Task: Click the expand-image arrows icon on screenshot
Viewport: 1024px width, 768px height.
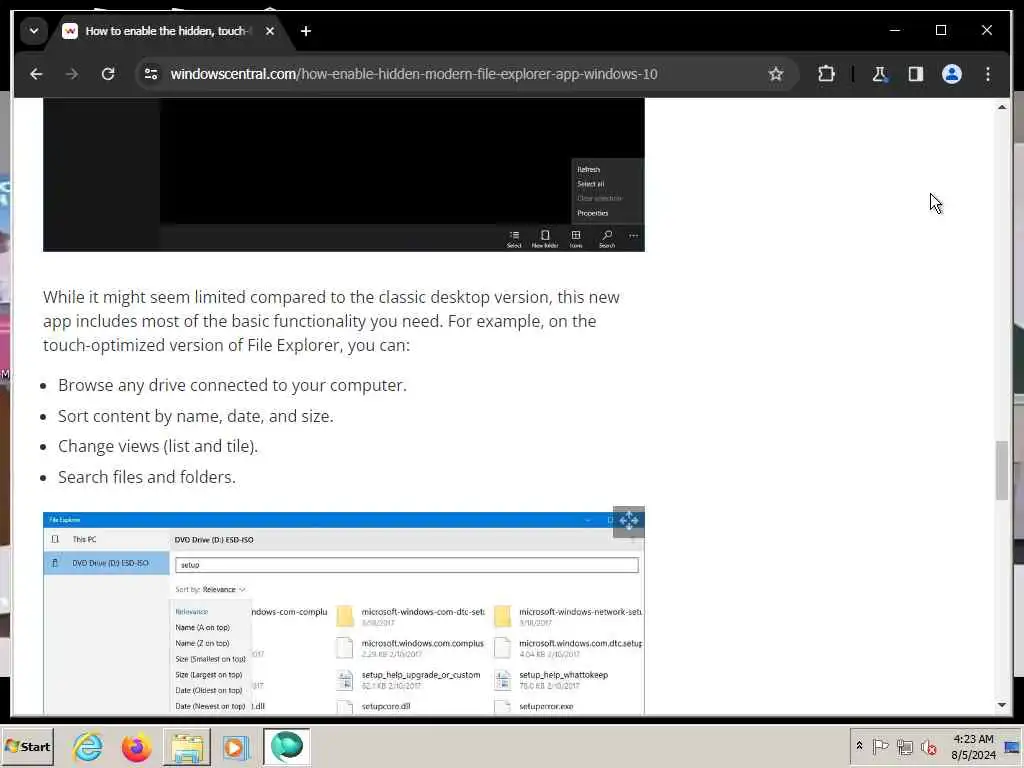Action: [x=628, y=521]
